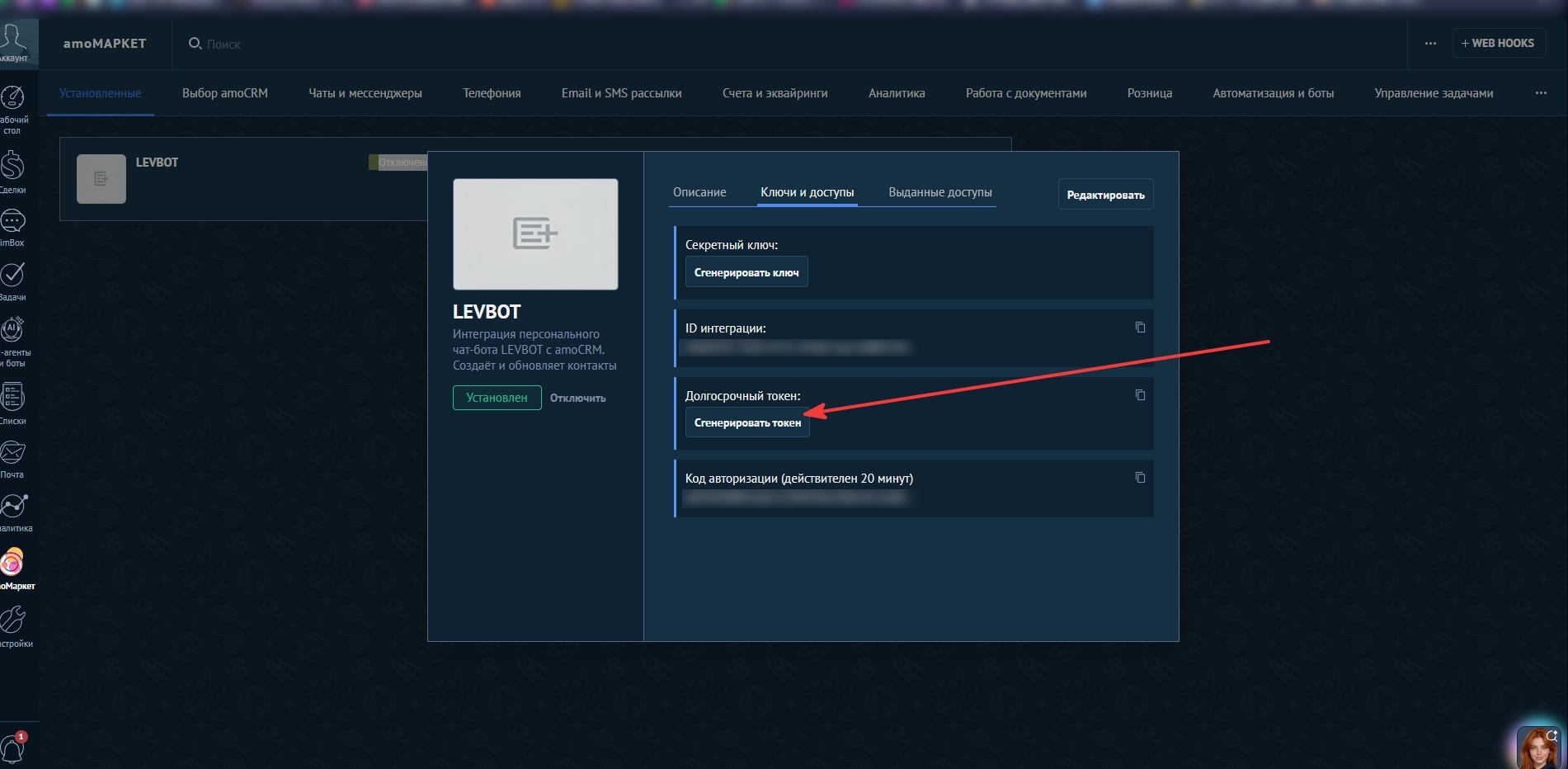Open the imBox chat icon
1568x769 pixels.
pyautogui.click(x=12, y=220)
